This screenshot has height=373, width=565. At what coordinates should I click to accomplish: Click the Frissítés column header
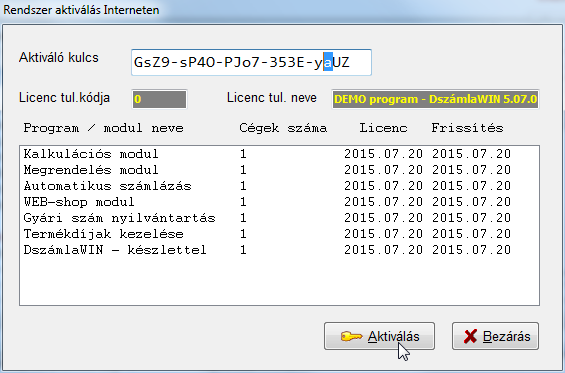[x=467, y=128]
